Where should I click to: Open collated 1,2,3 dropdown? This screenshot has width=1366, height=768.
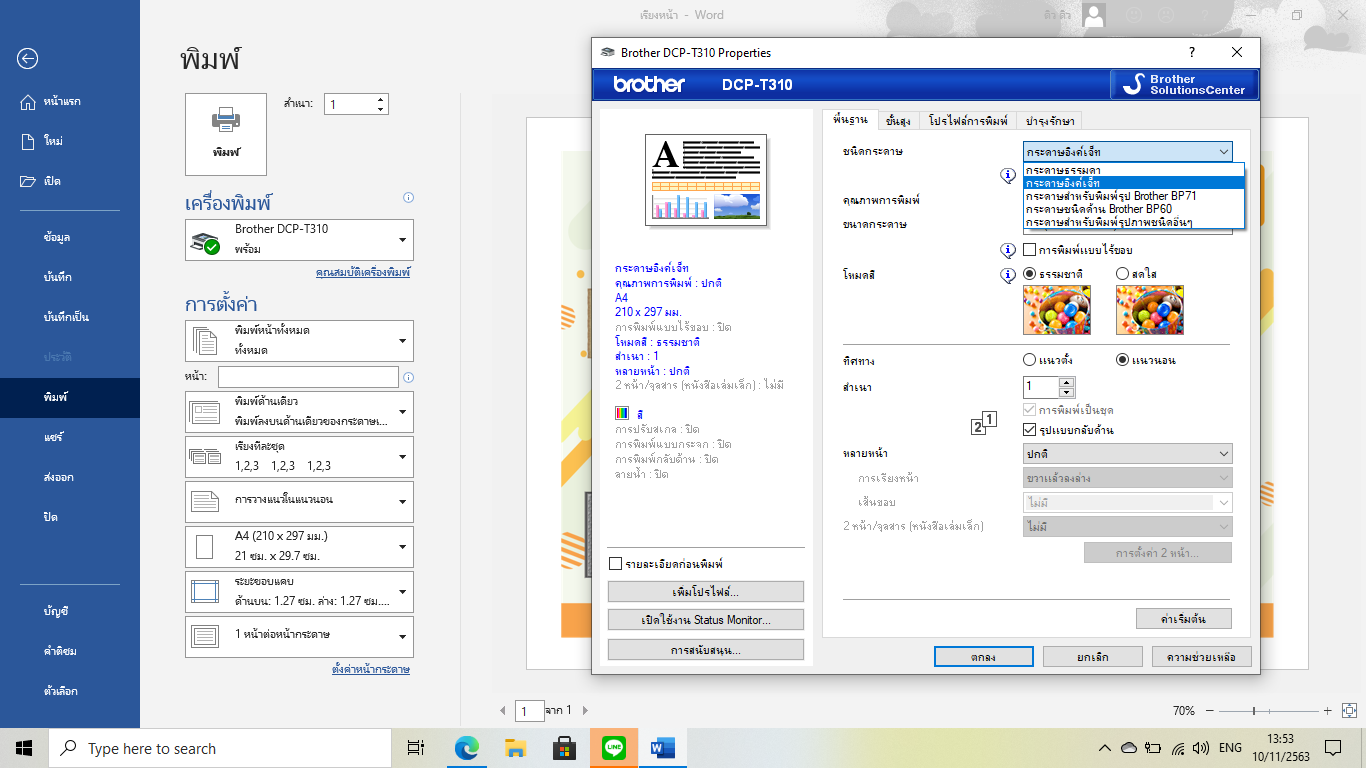pyautogui.click(x=299, y=457)
